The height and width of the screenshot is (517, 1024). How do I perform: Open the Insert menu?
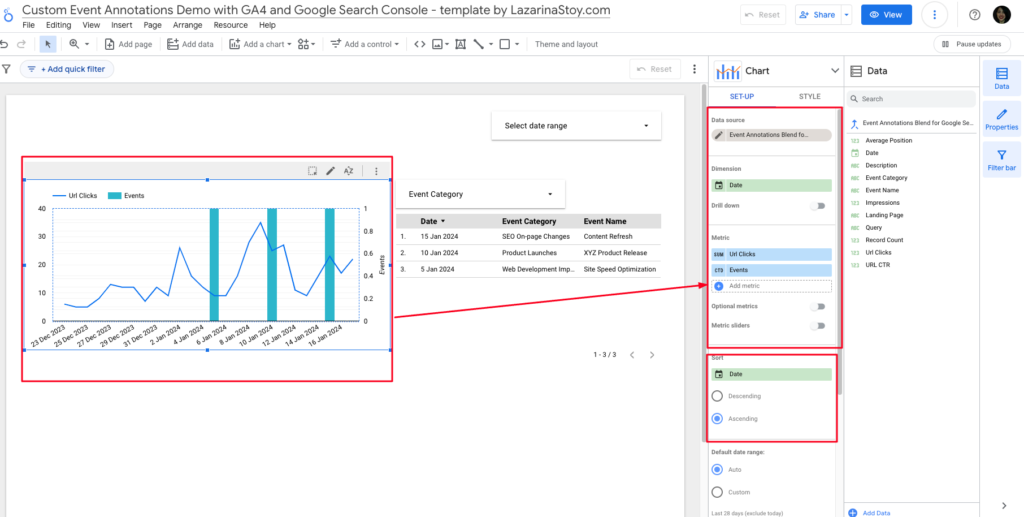[x=121, y=25]
